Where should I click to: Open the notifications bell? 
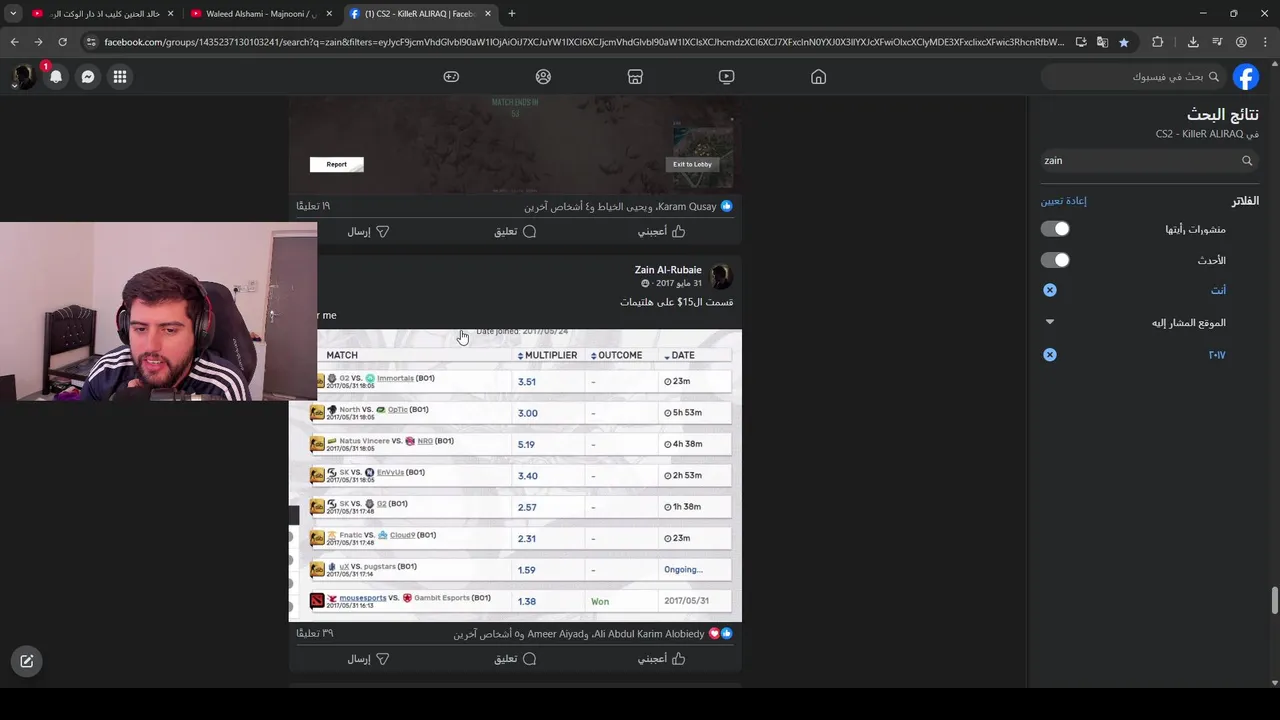(x=56, y=77)
